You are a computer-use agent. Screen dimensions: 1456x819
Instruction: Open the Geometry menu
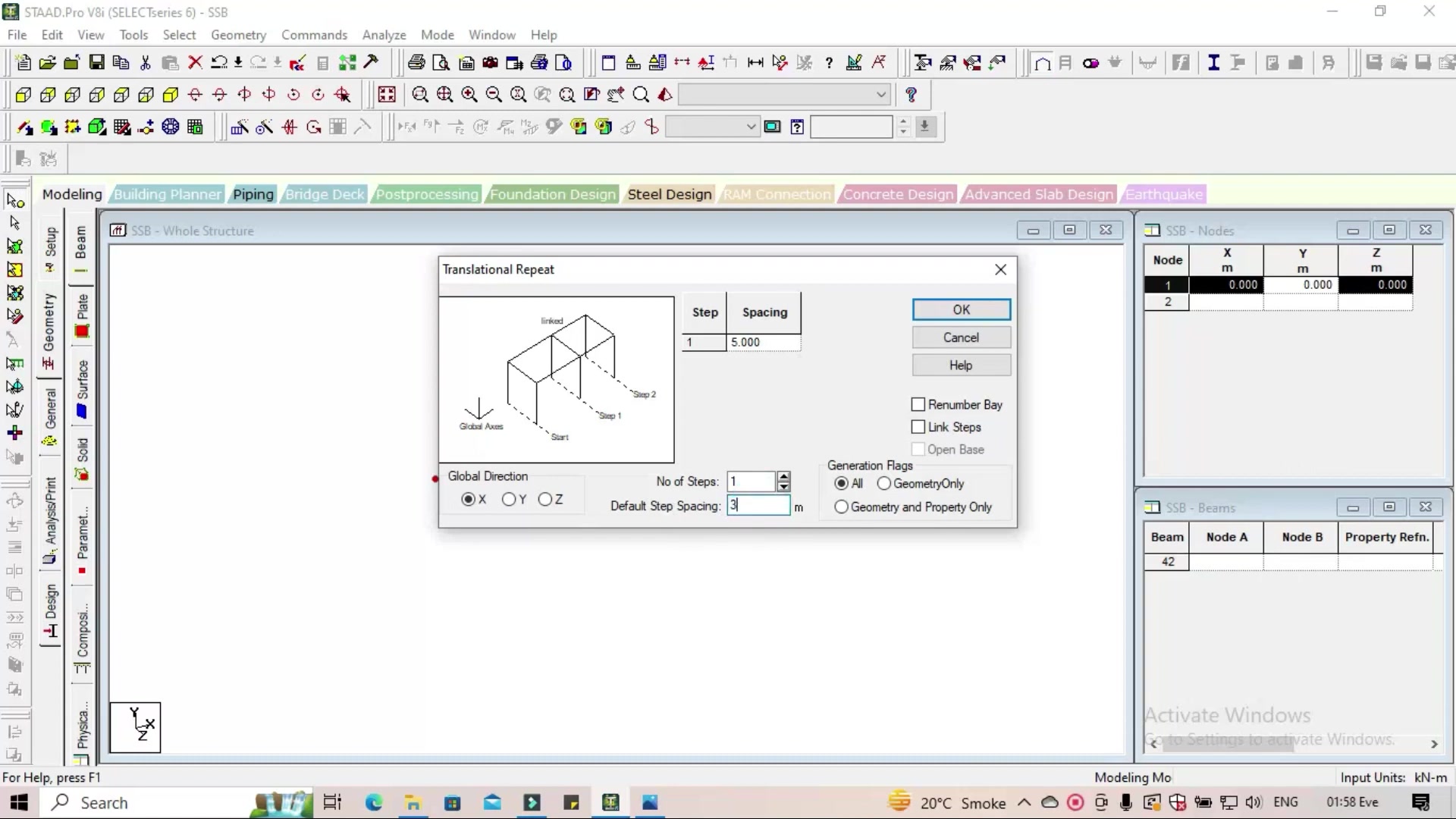pyautogui.click(x=238, y=35)
